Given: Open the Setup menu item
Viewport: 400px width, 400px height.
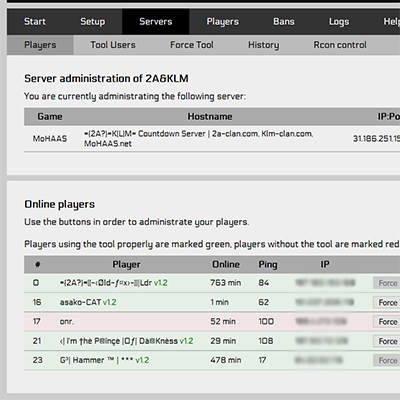Looking at the screenshot, I should 92,22.
